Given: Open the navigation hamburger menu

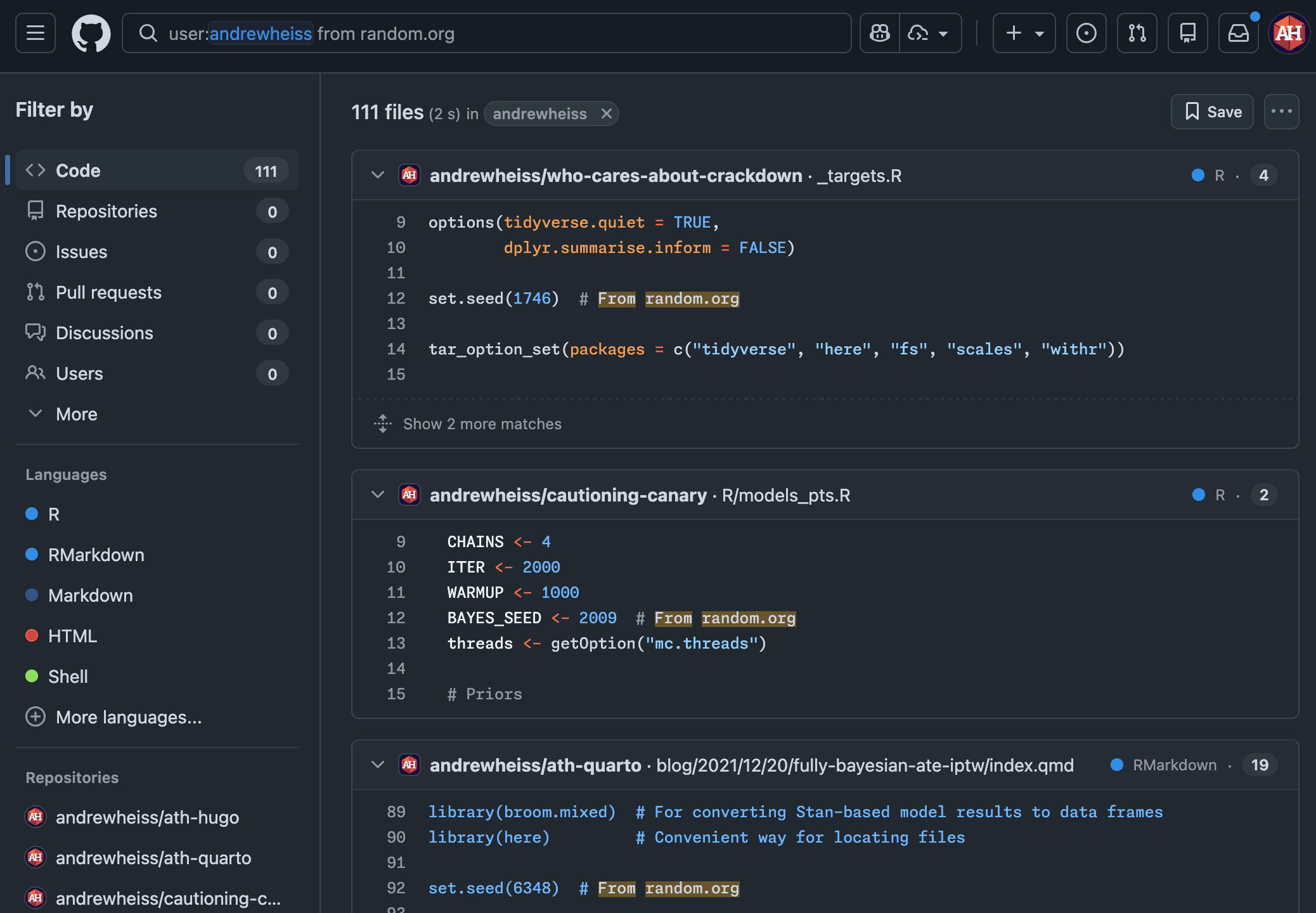Looking at the screenshot, I should [x=35, y=33].
